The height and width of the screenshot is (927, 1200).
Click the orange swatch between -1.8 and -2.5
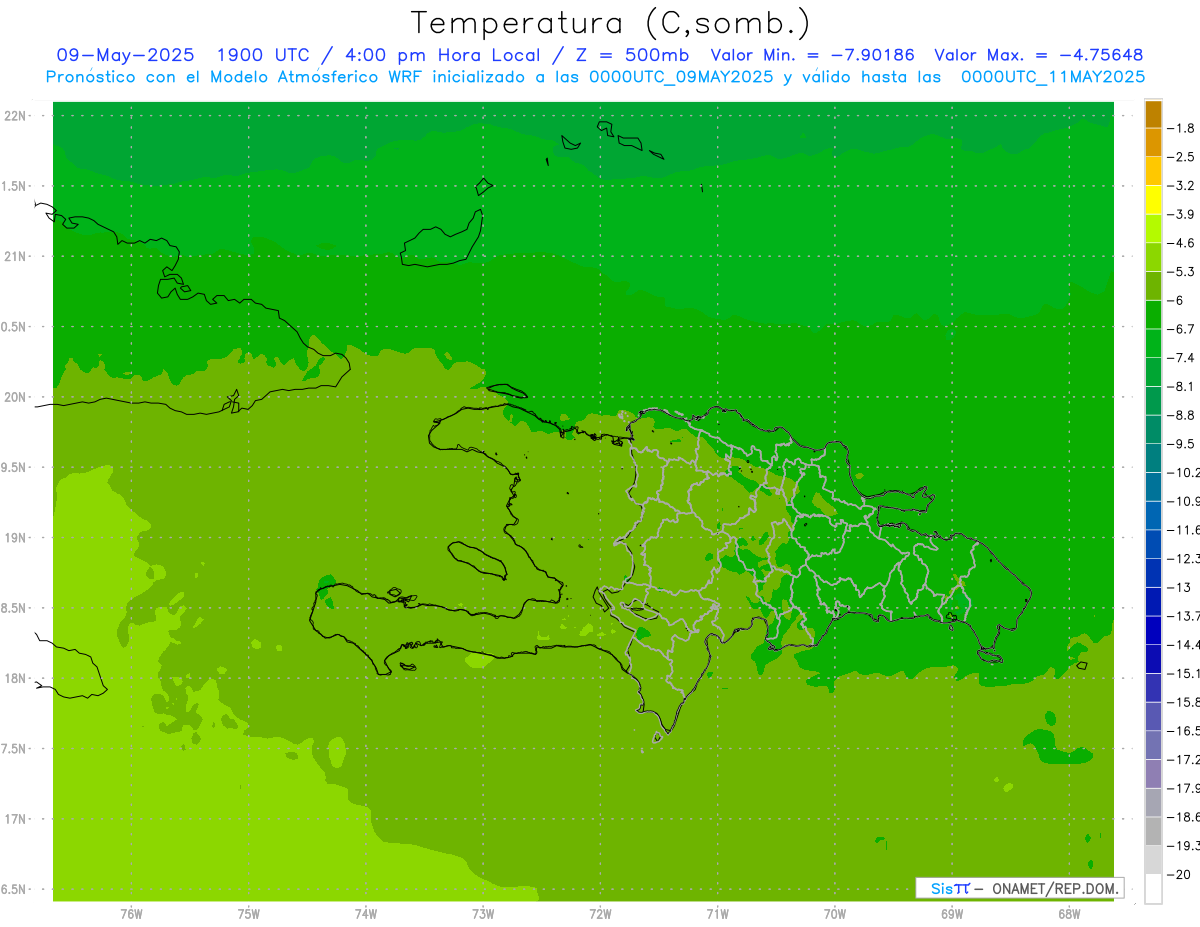[x=1153, y=143]
